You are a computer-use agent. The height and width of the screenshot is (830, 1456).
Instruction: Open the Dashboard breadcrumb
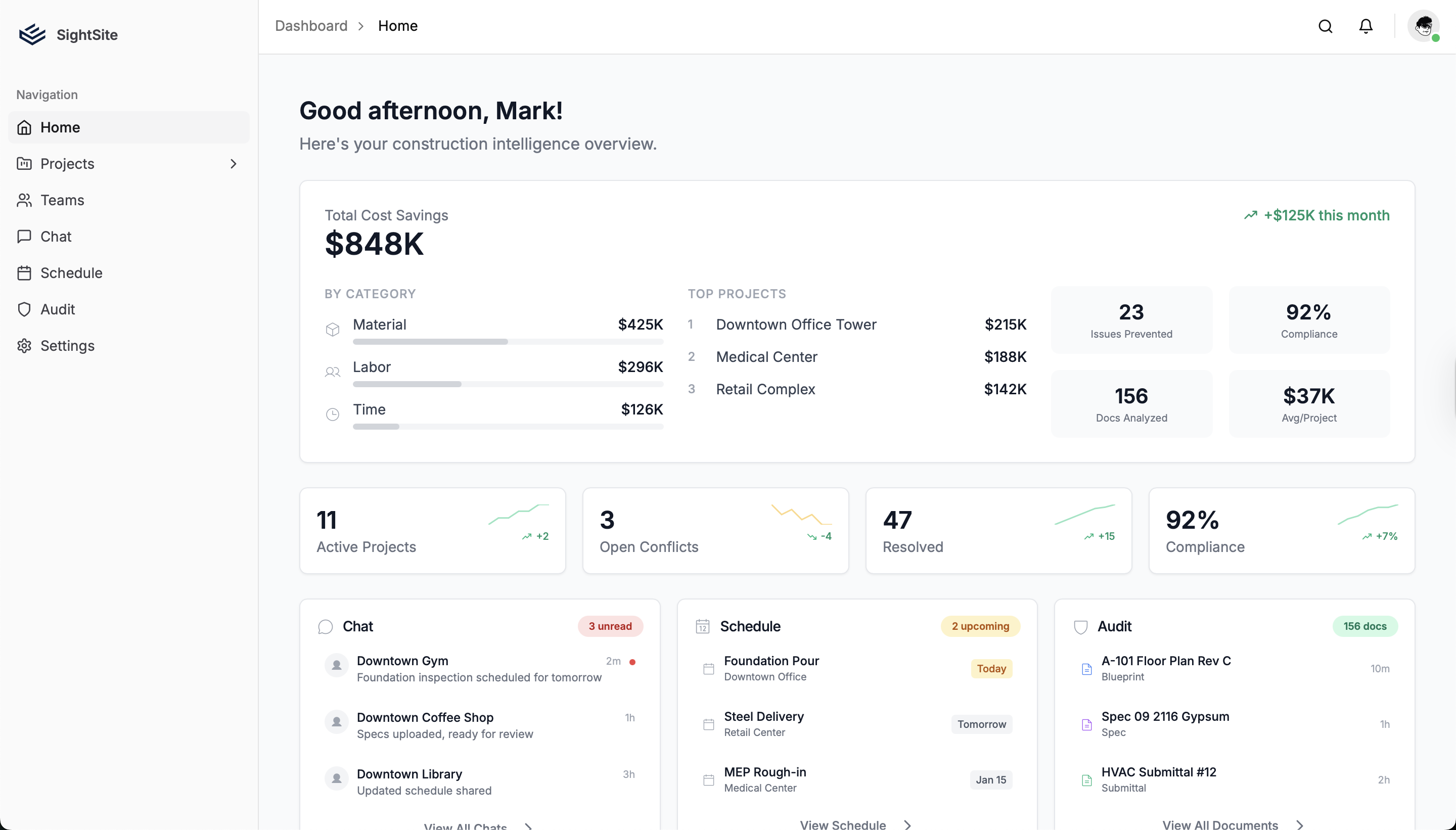[311, 26]
